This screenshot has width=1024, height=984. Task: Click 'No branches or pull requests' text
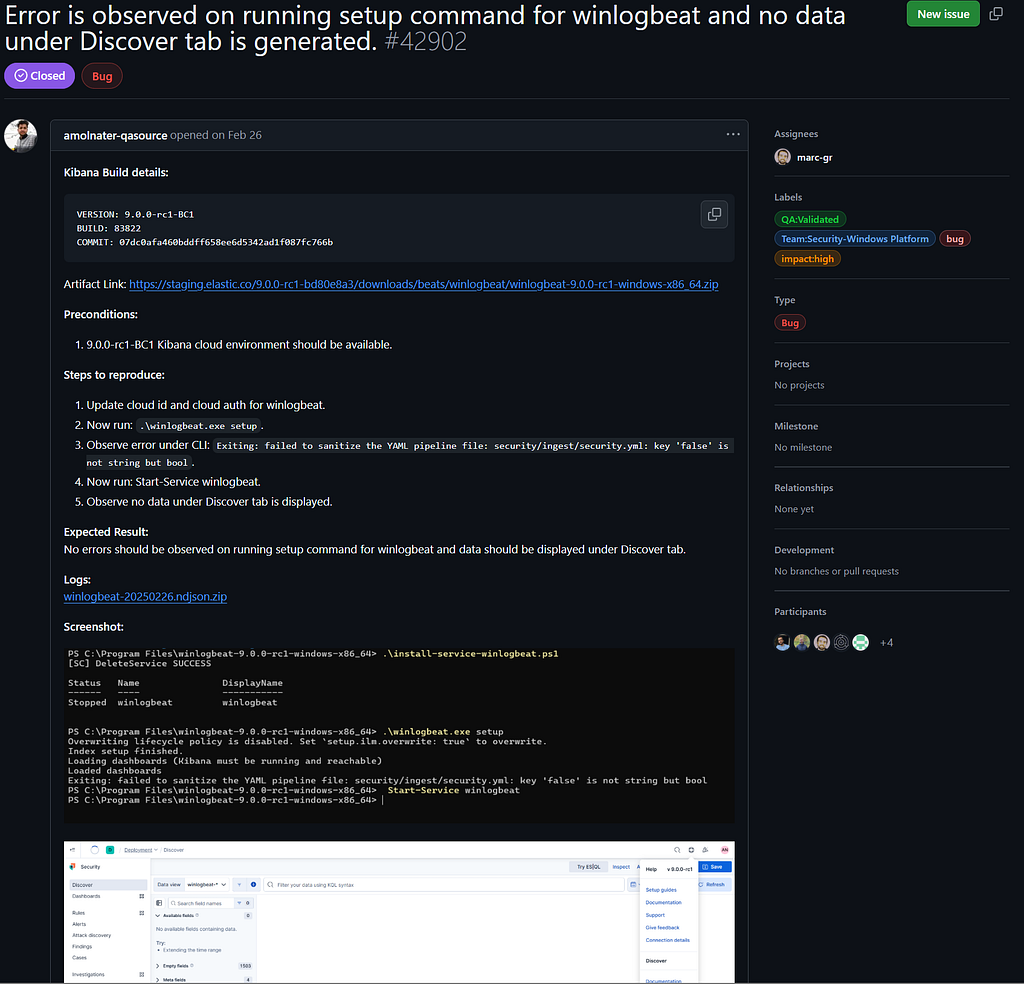pyautogui.click(x=836, y=571)
